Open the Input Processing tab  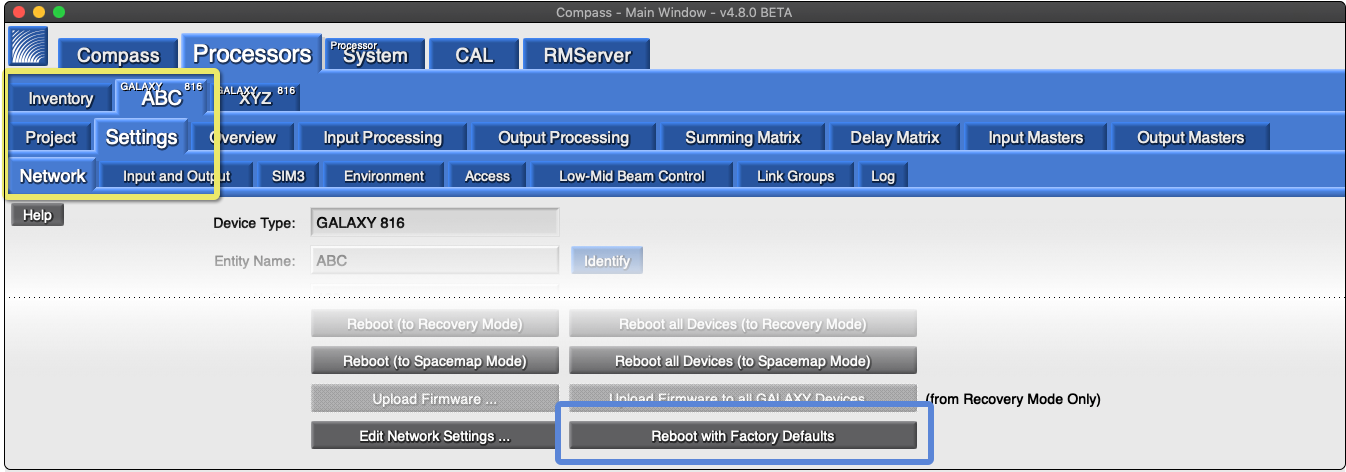pos(382,137)
